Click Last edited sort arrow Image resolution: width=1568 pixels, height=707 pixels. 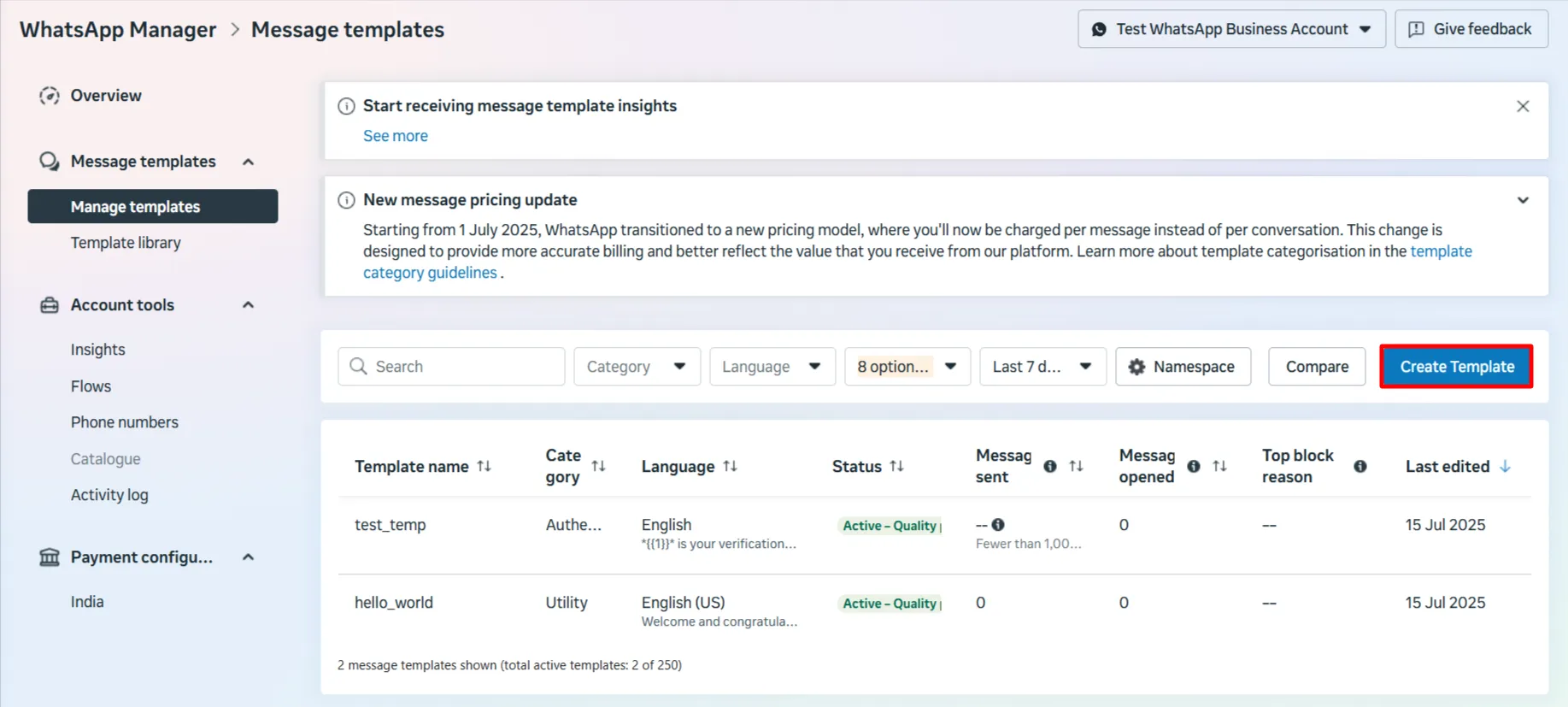[x=1505, y=466]
